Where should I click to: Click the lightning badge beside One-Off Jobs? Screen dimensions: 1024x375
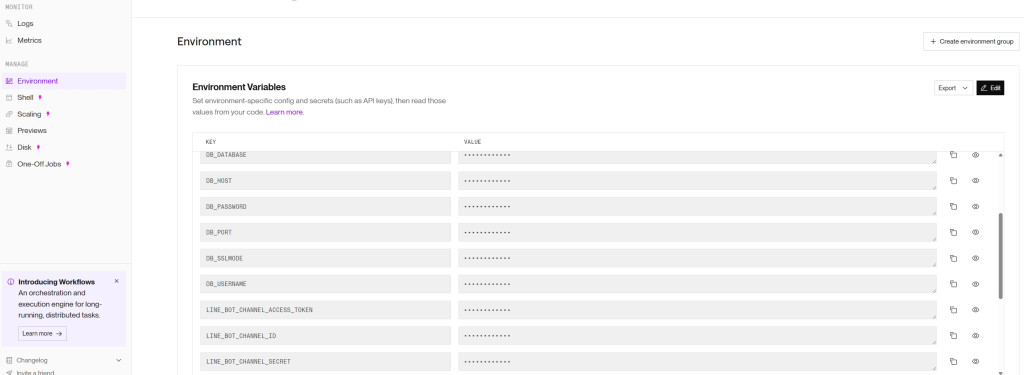point(67,164)
